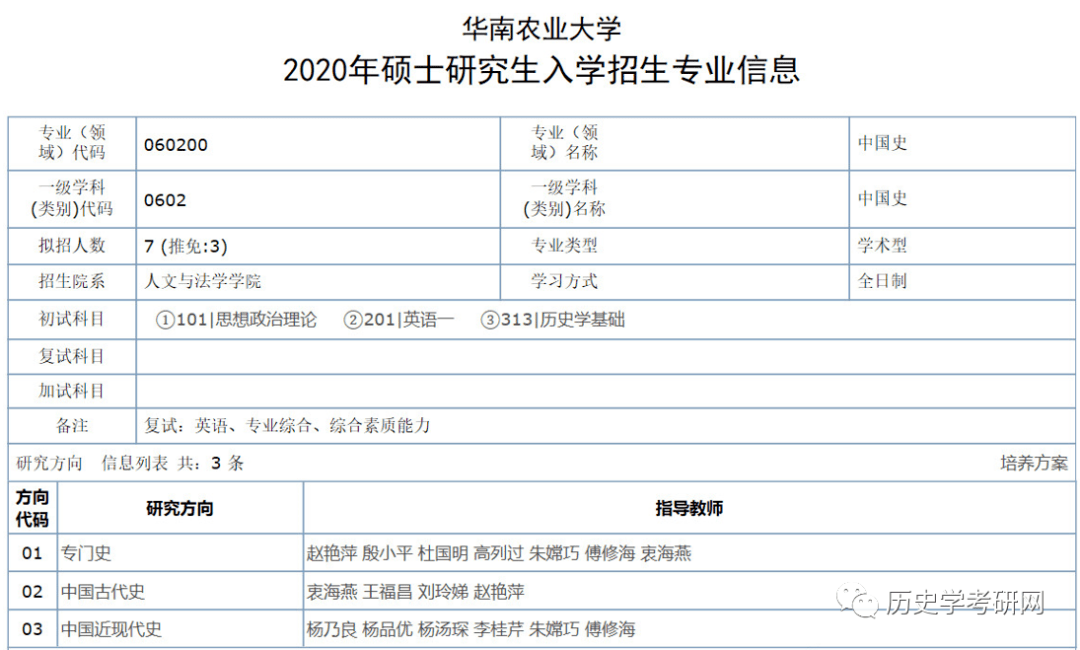Select the 专门史 research direction
The height and width of the screenshot is (650, 1080).
pyautogui.click(x=86, y=553)
